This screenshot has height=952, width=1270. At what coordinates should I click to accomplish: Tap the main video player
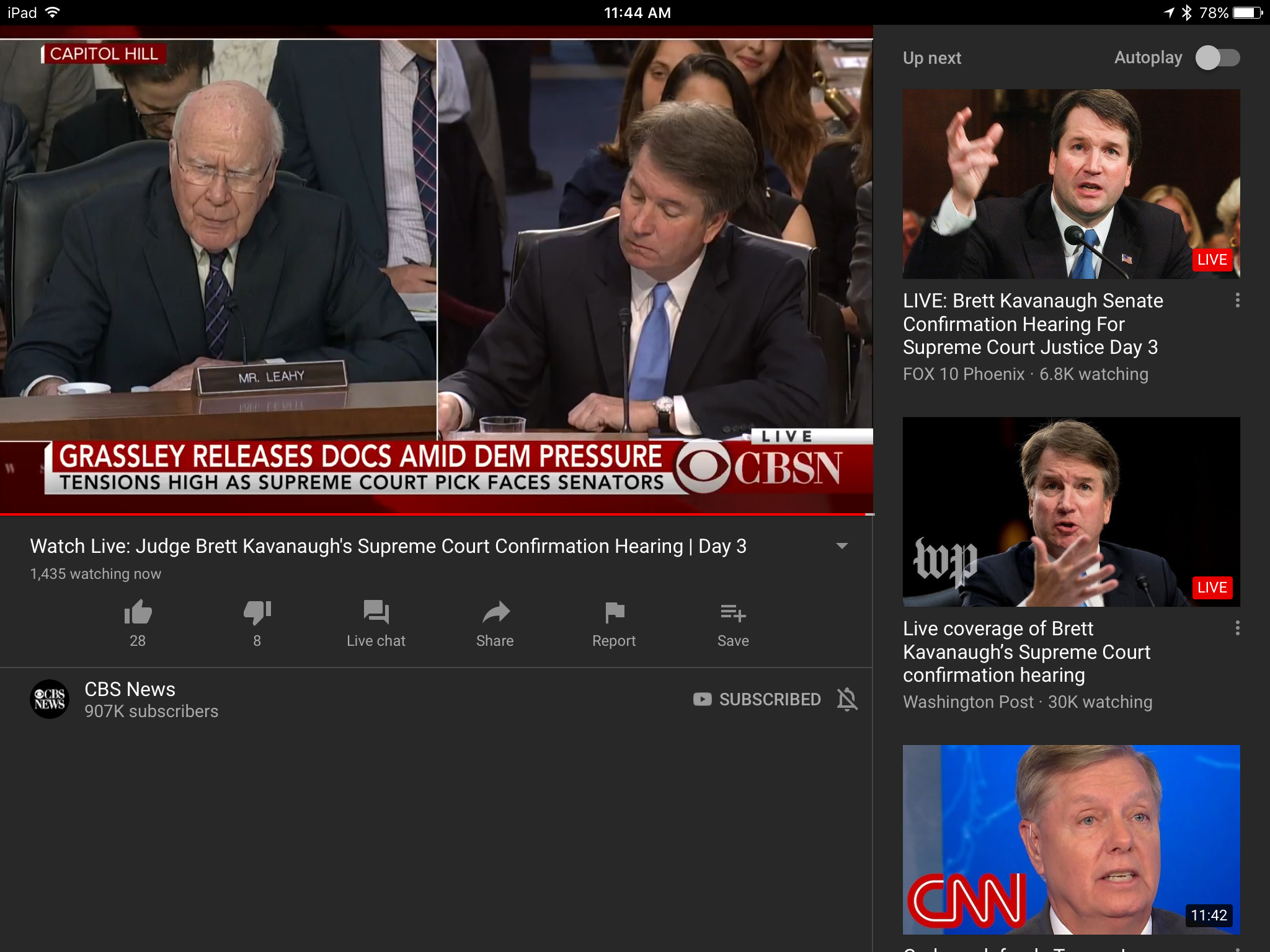coord(437,270)
